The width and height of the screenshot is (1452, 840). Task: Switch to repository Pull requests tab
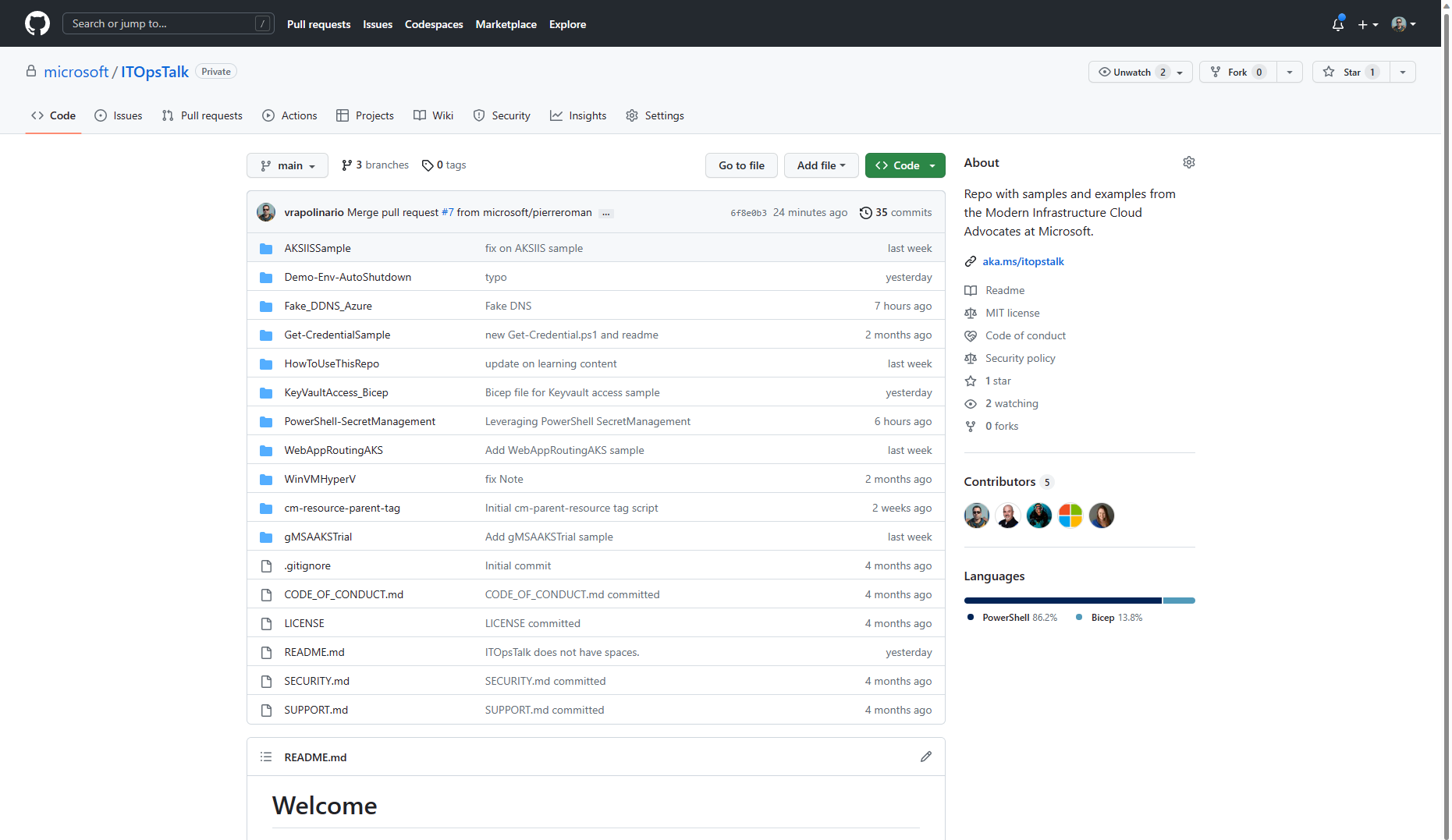click(202, 115)
